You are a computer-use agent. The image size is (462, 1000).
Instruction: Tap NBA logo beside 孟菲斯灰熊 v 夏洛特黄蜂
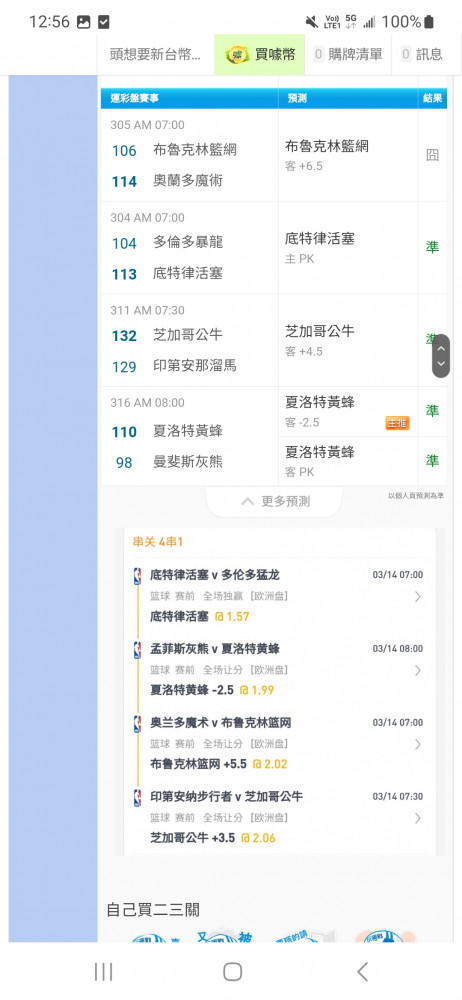(137, 650)
